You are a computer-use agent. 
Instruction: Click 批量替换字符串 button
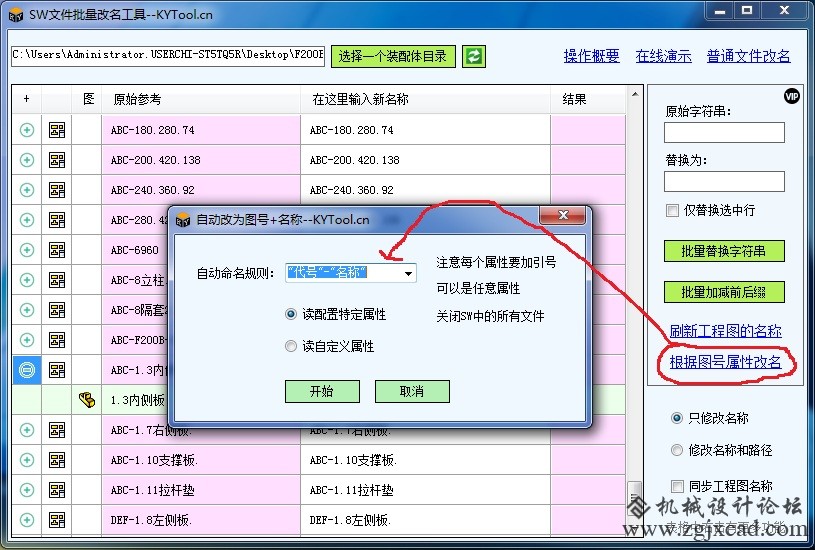point(724,251)
